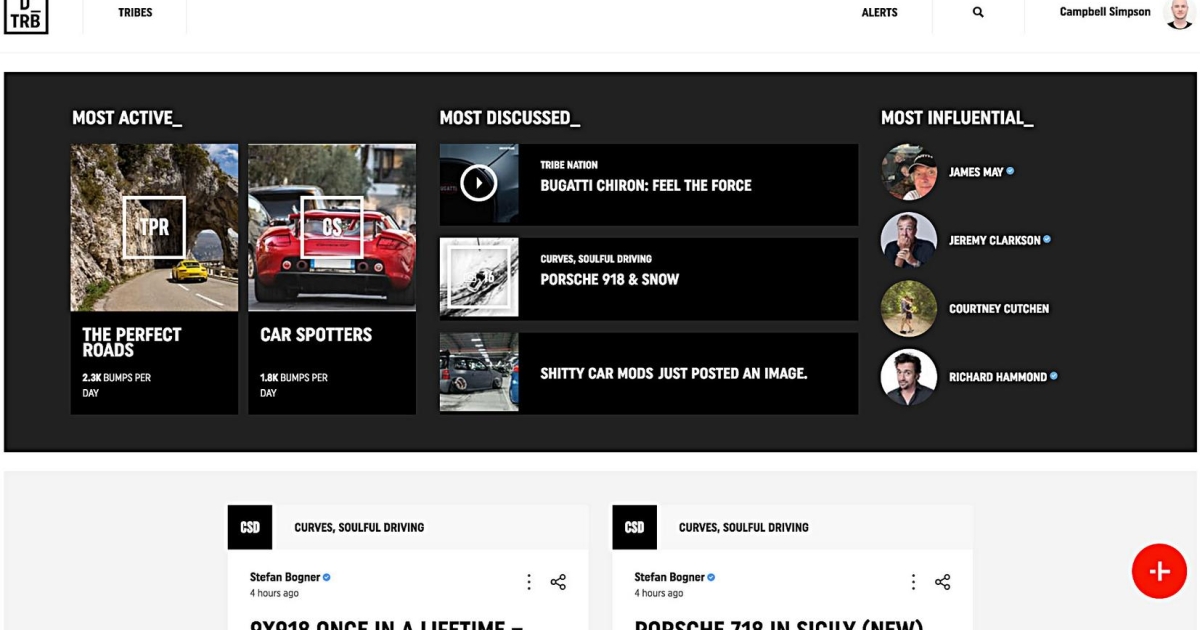Screen dimensions: 1200x630
Task: Play the Bugatti Chiron video
Action: tap(479, 183)
